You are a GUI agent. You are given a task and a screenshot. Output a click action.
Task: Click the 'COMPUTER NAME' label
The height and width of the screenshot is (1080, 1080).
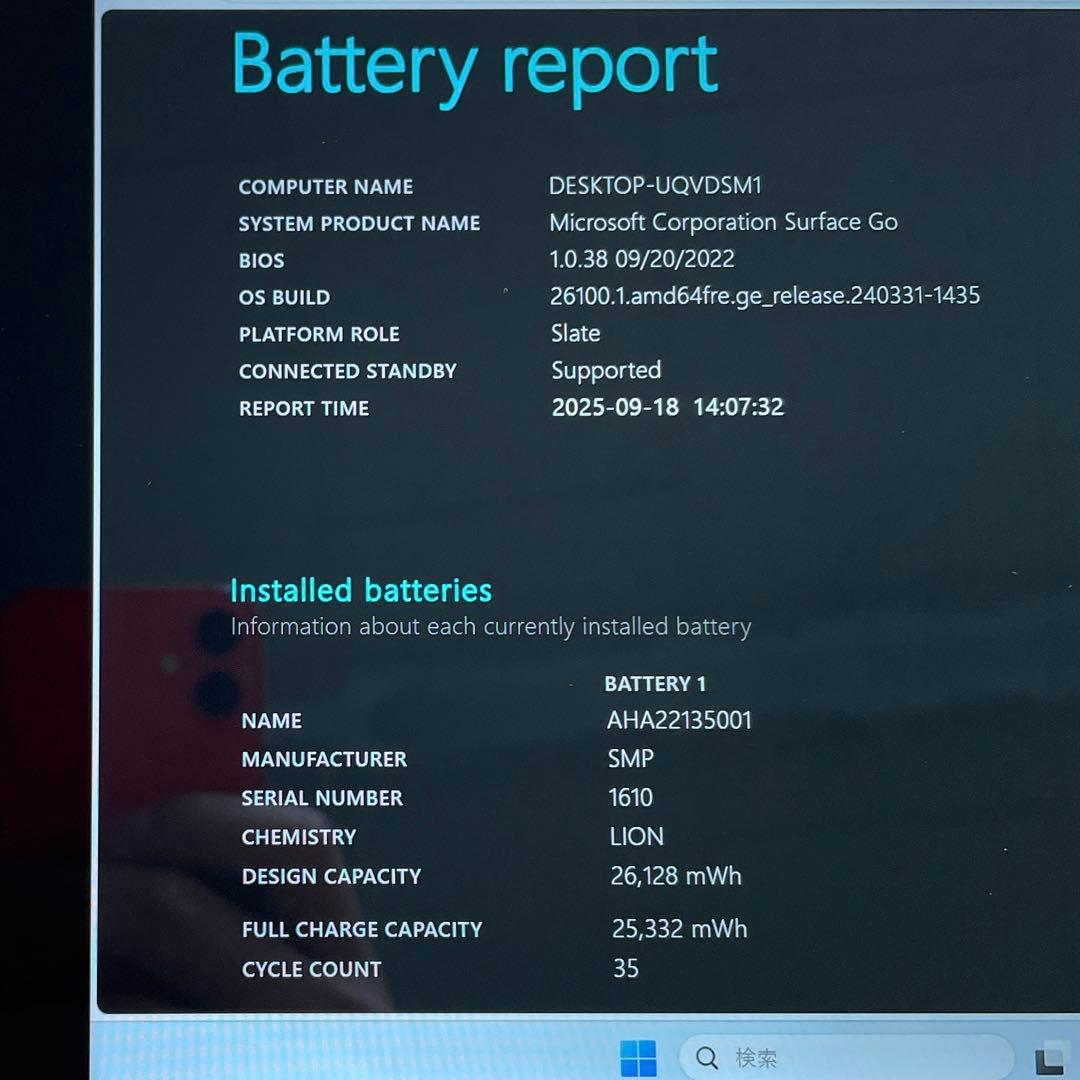pyautogui.click(x=326, y=187)
